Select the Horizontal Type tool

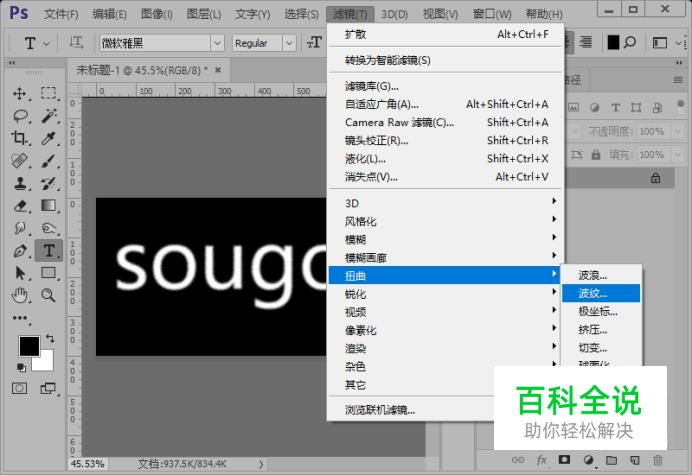click(49, 251)
